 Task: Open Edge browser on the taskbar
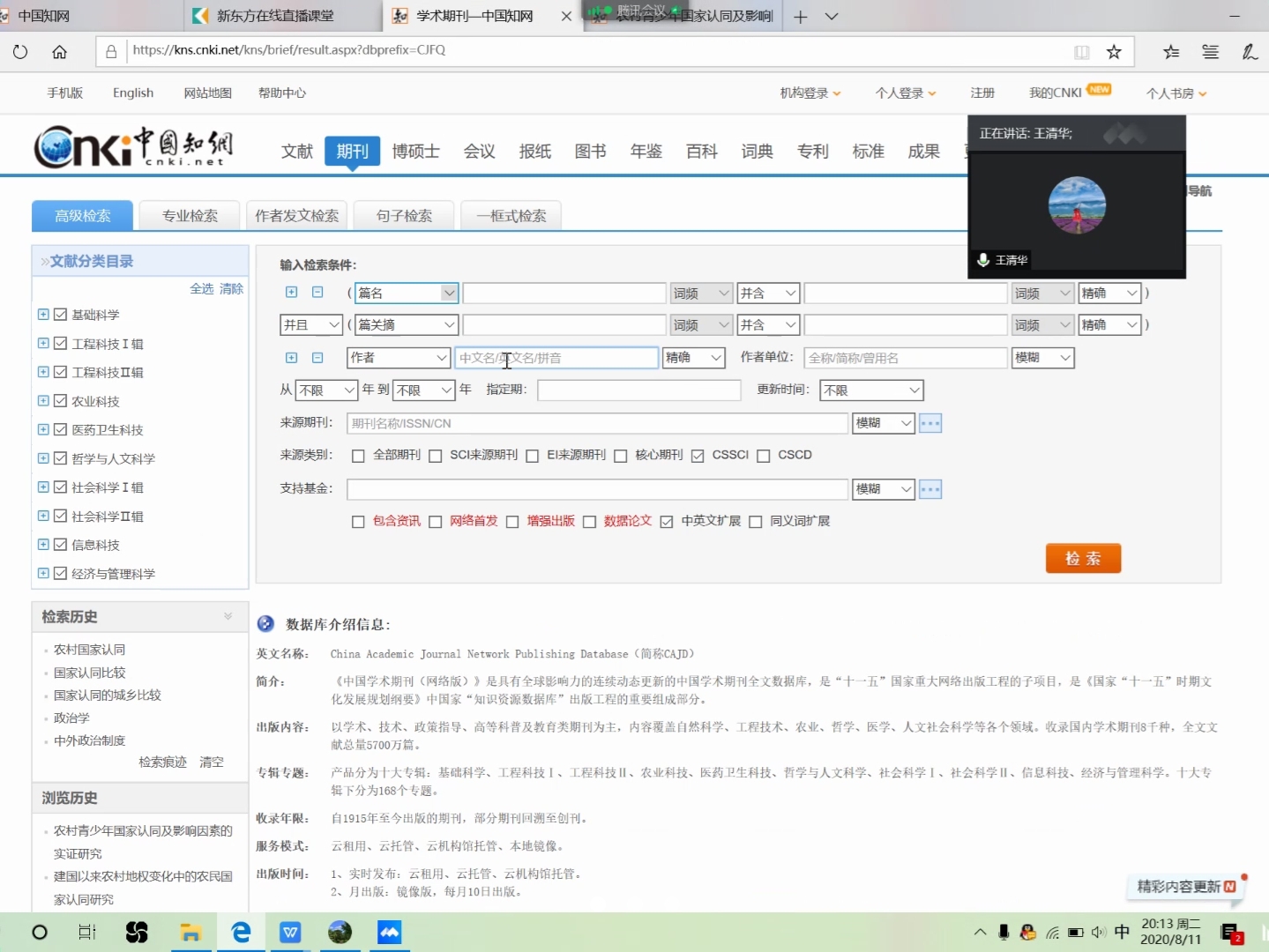pyautogui.click(x=241, y=932)
